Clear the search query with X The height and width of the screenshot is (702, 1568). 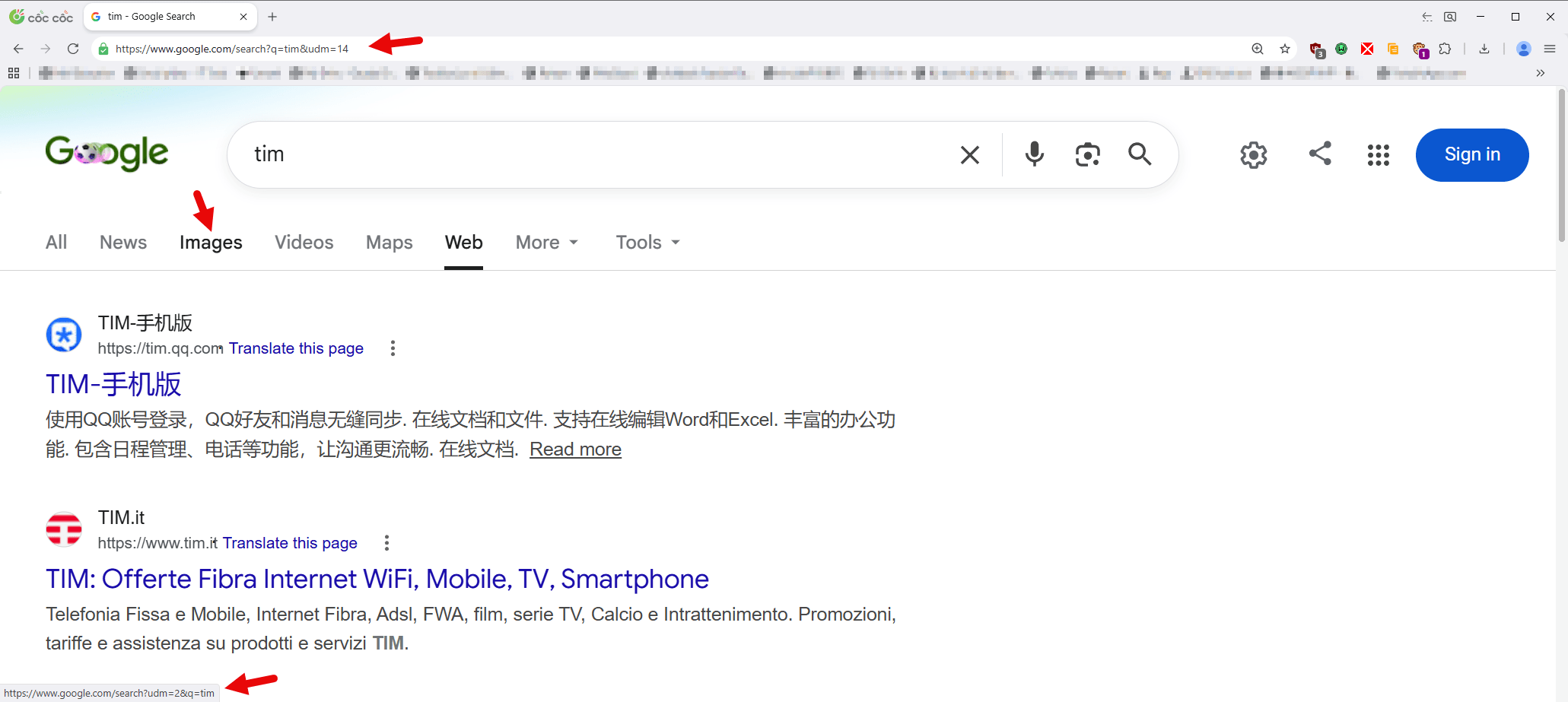[970, 155]
